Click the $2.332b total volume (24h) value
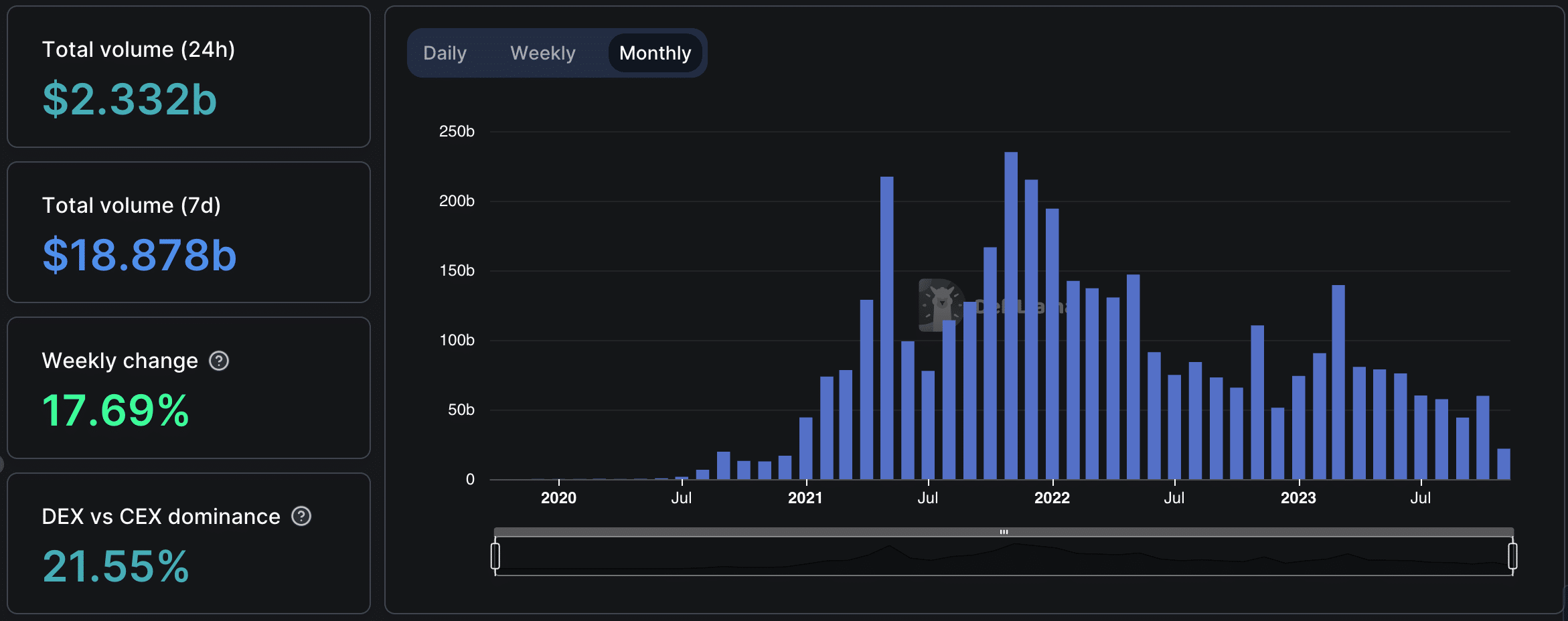The width and height of the screenshot is (1568, 621). pyautogui.click(x=130, y=100)
